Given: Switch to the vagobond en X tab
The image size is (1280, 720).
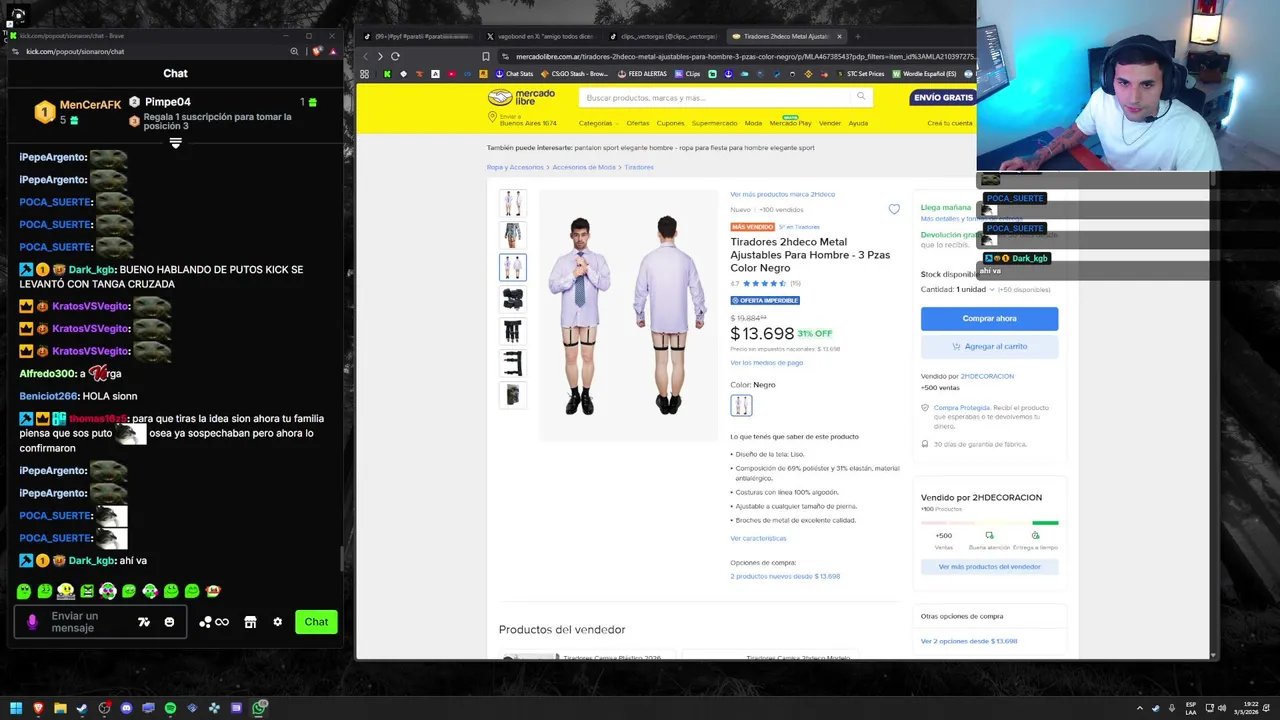Looking at the screenshot, I should 539,36.
